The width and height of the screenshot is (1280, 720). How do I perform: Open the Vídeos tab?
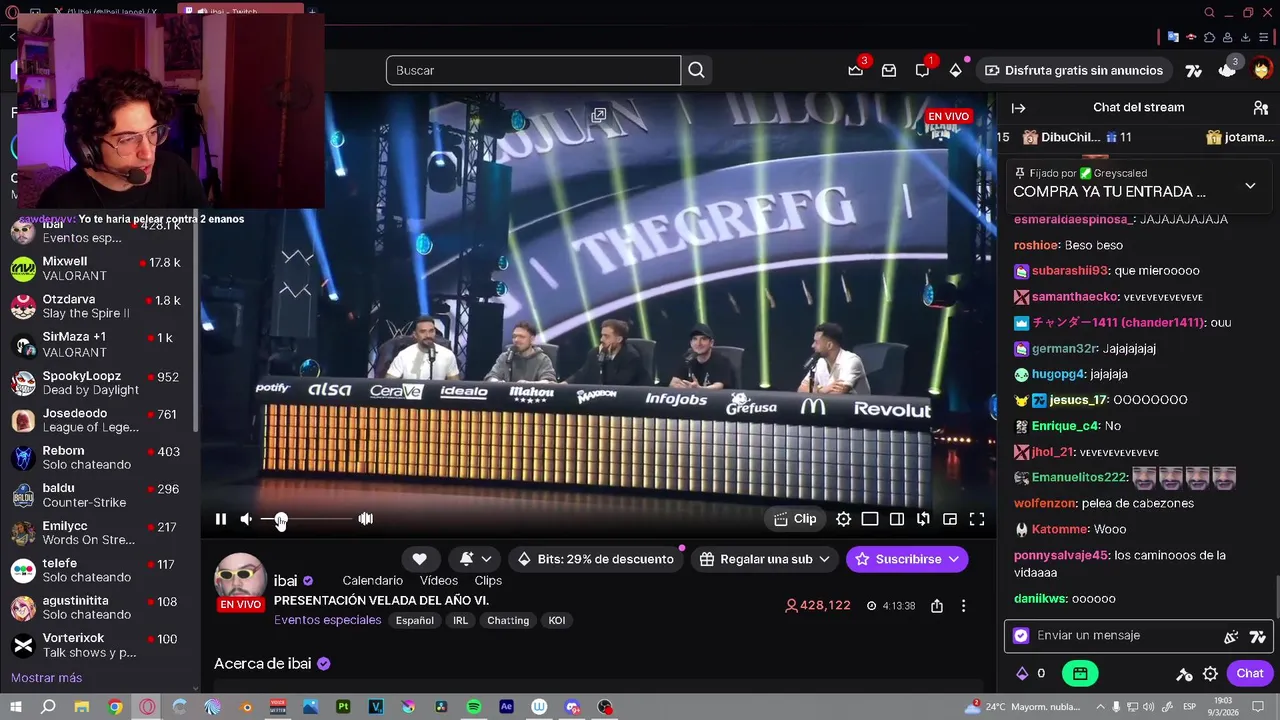click(439, 581)
